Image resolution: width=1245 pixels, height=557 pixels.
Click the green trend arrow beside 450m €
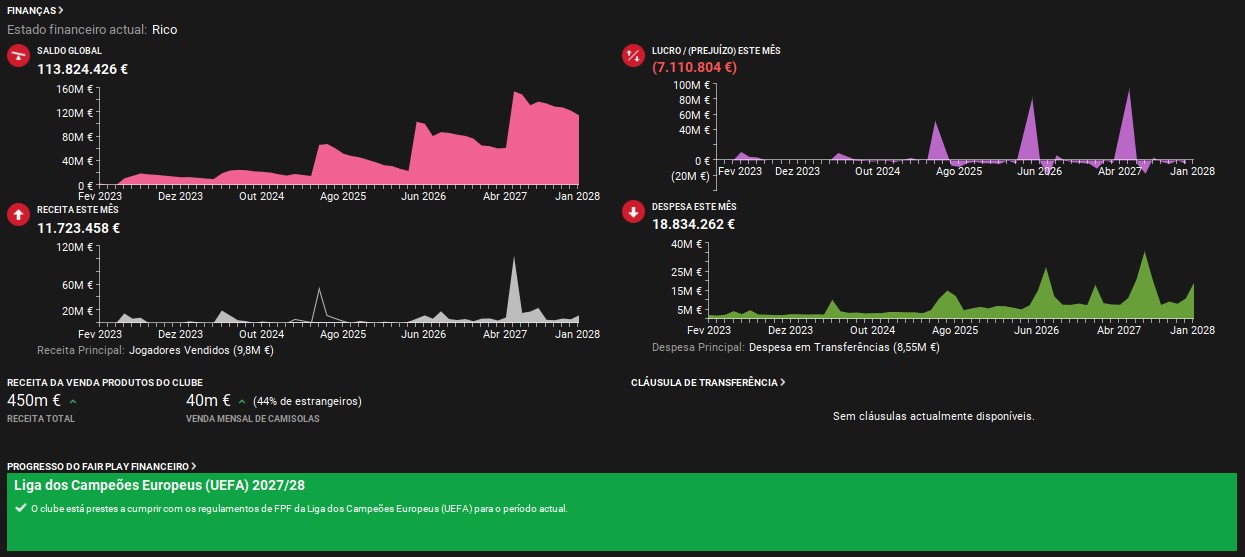tap(73, 402)
